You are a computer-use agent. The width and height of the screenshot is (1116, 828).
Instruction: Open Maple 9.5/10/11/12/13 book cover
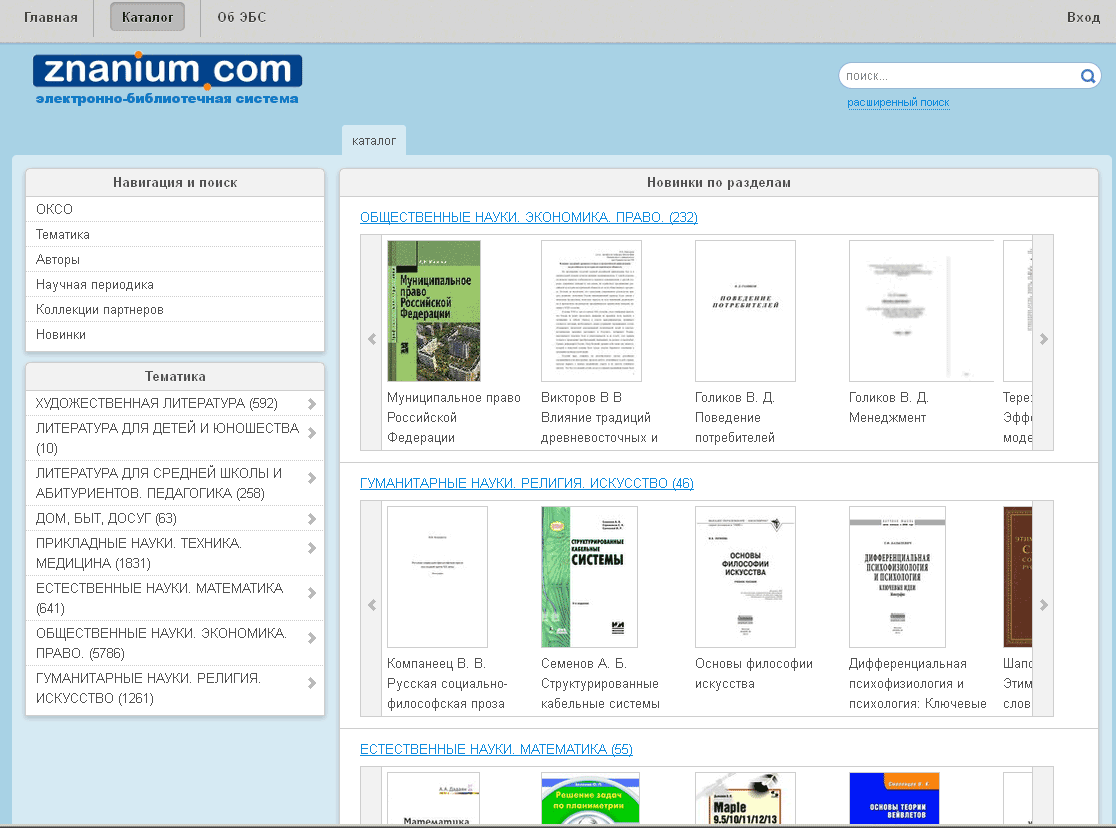coord(745,798)
